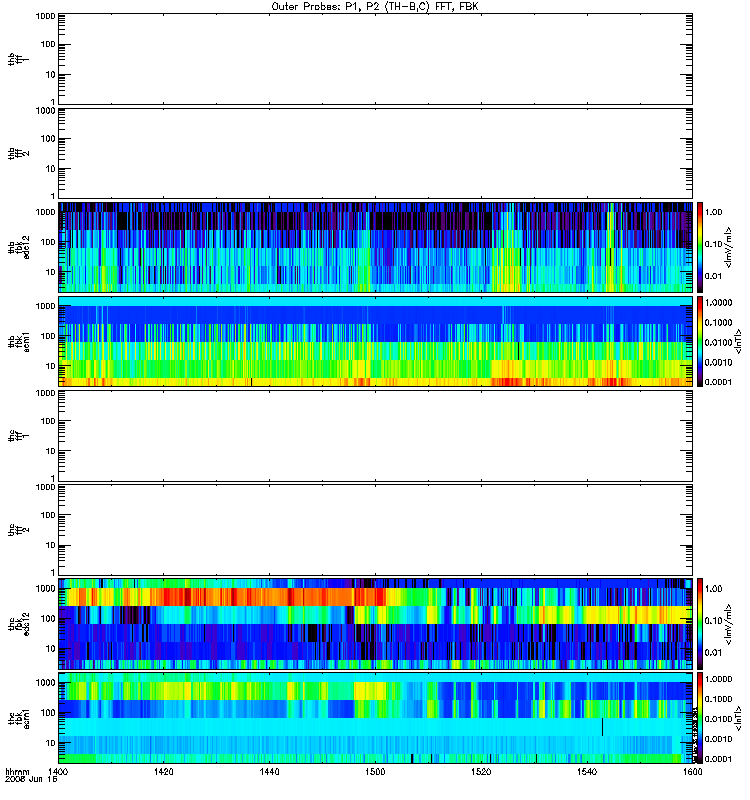
Task: Click the 1540 time axis label
Action: (x=587, y=772)
